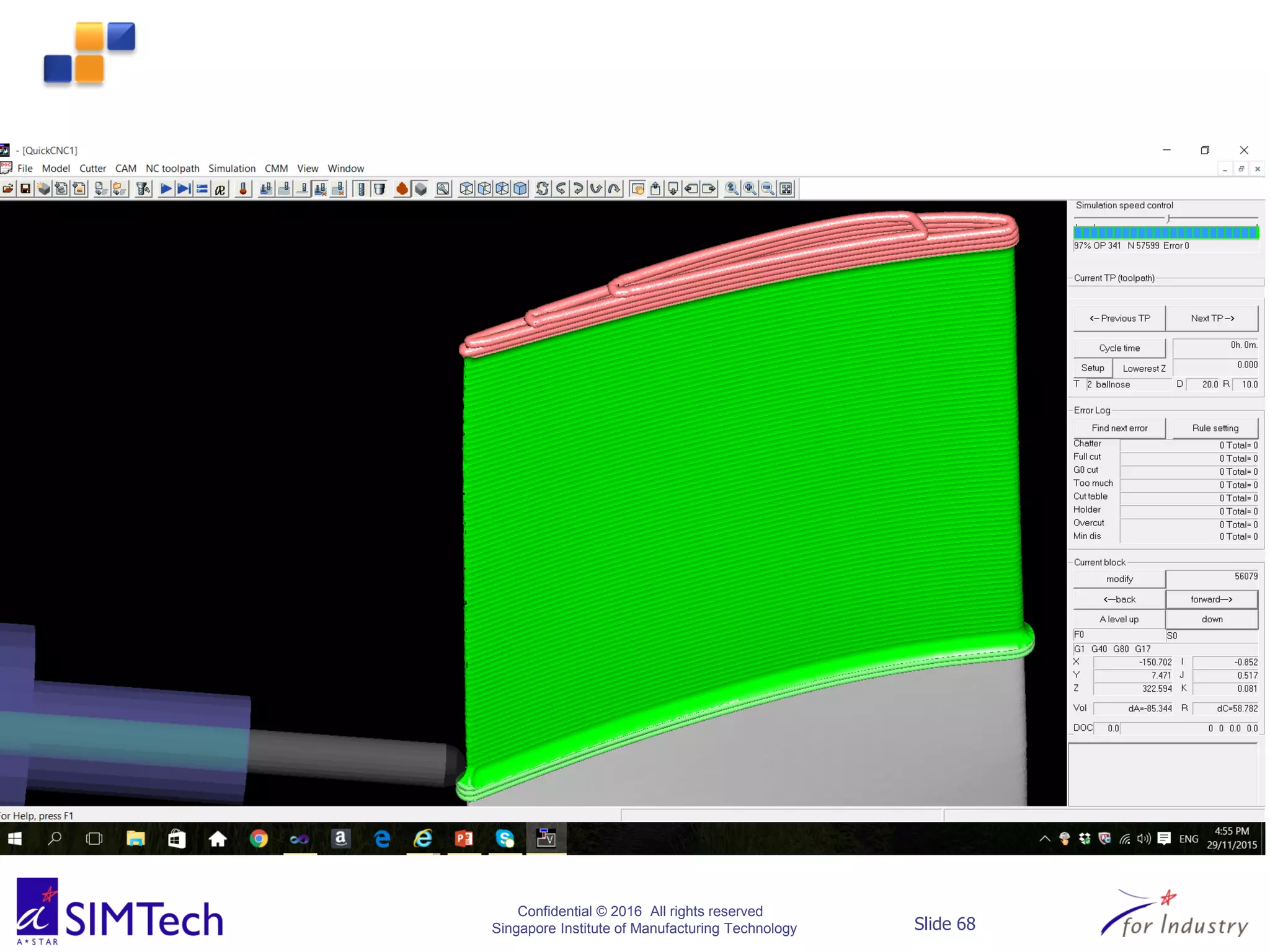Click the zoom-out magnifier toolbar icon

(x=768, y=188)
